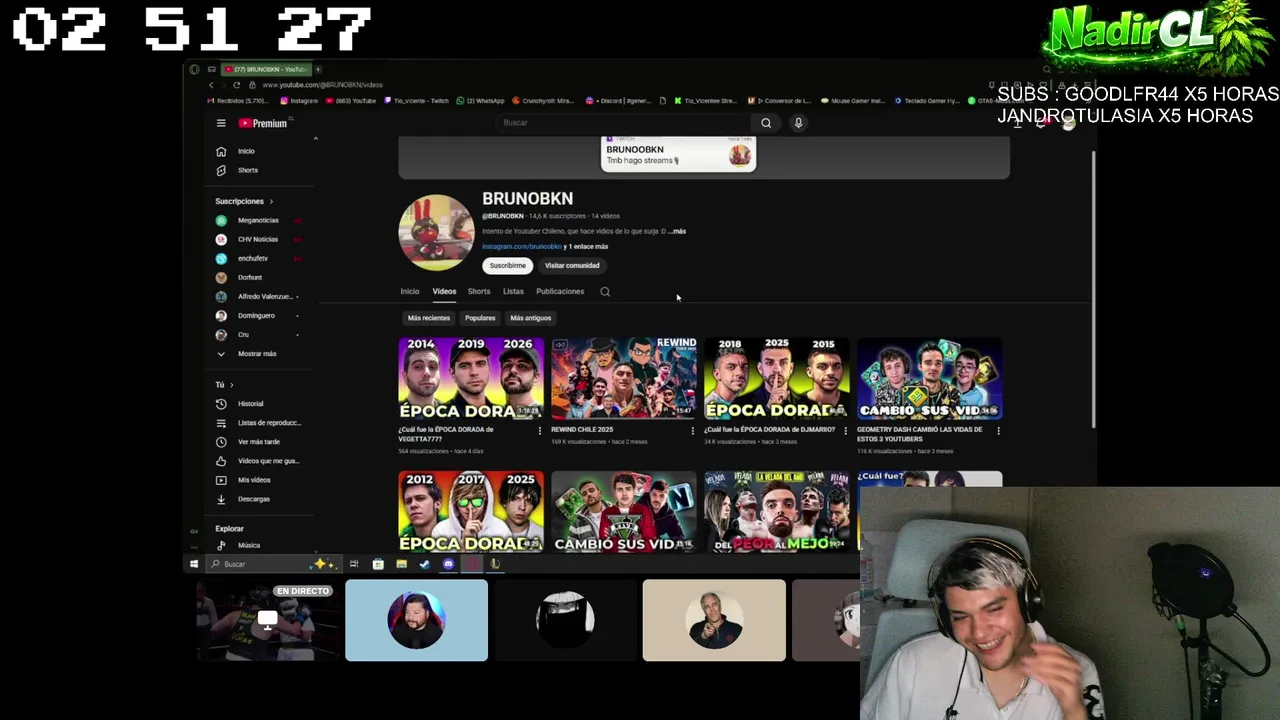
Task: Open Ver más tarde in sidebar
Action: point(248,442)
